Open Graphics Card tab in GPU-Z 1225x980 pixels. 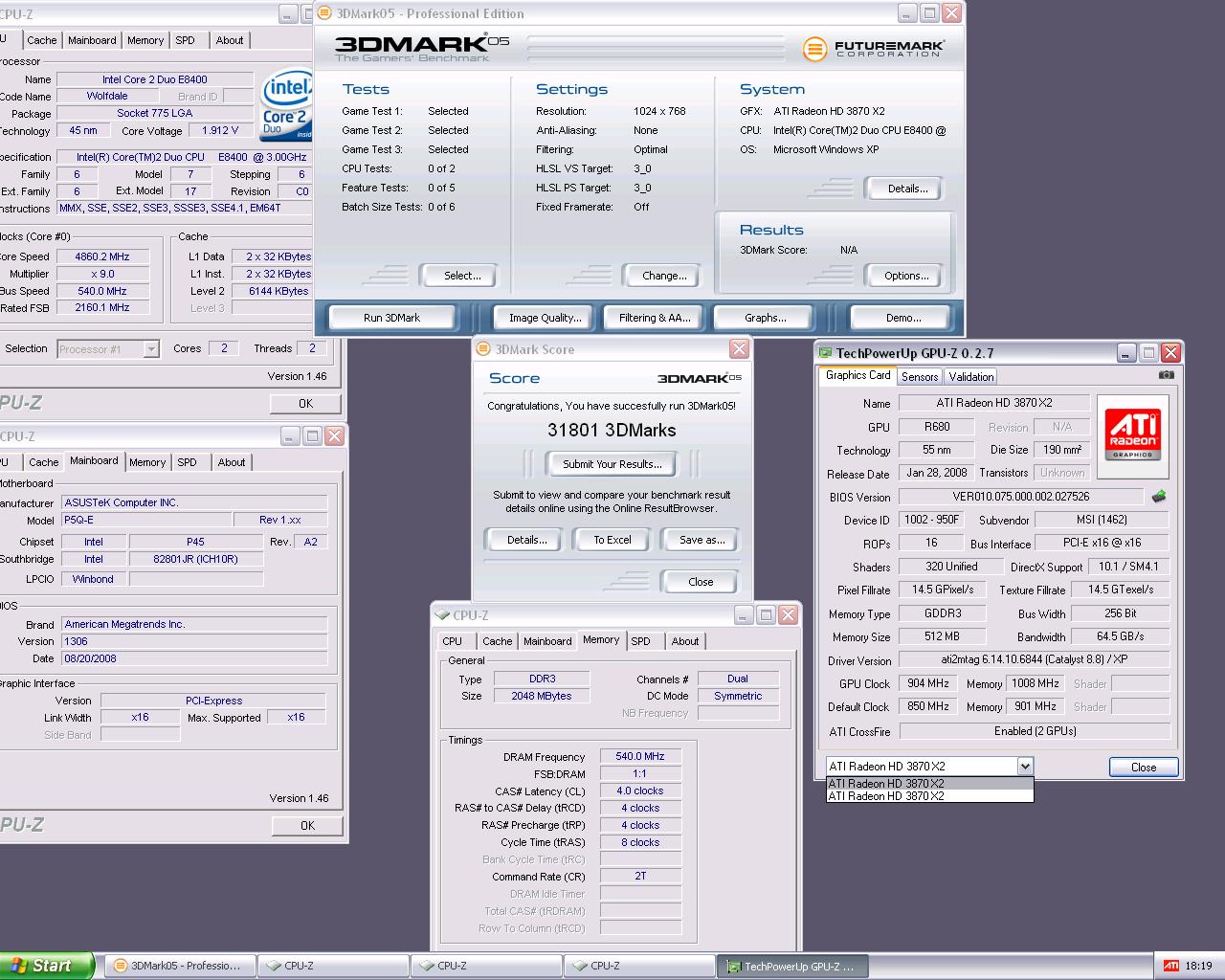(x=857, y=375)
